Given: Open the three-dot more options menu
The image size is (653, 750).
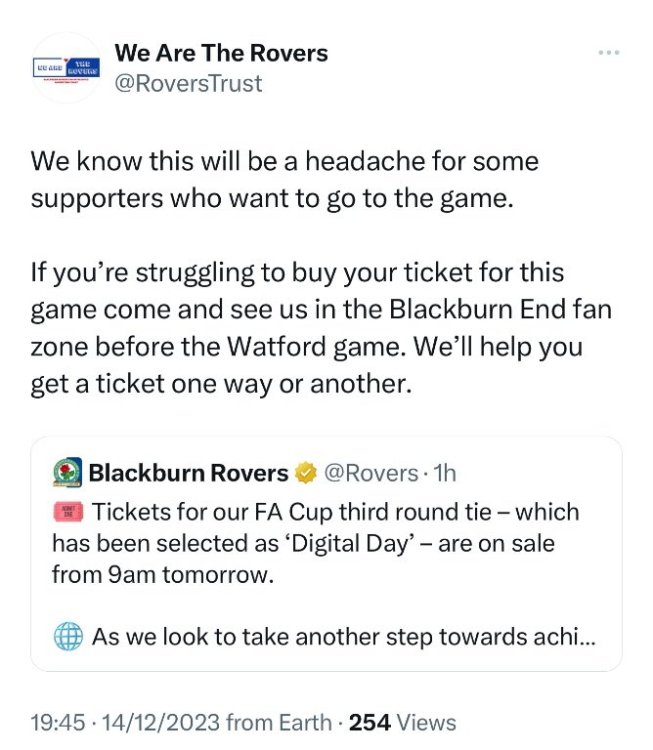Looking at the screenshot, I should click(x=609, y=52).
